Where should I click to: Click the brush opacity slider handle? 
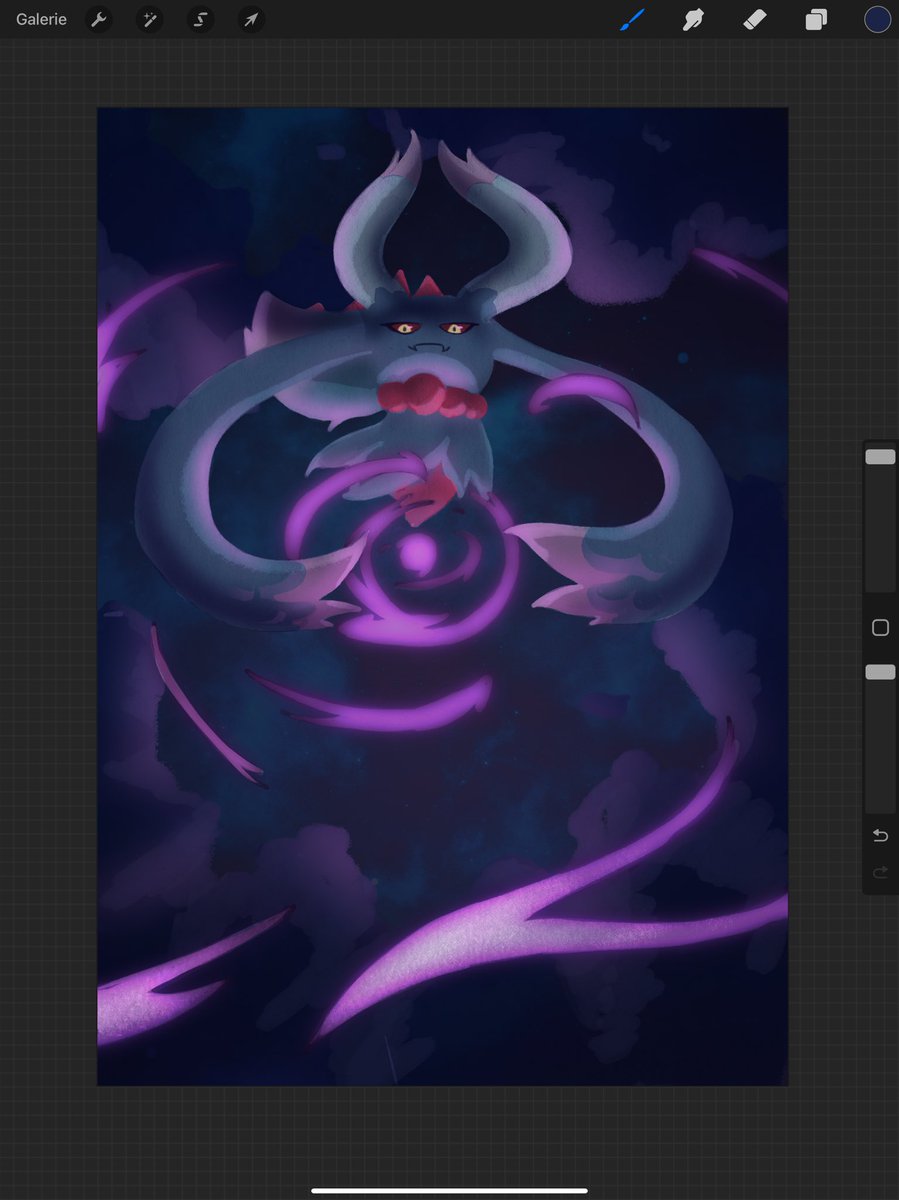(x=880, y=673)
